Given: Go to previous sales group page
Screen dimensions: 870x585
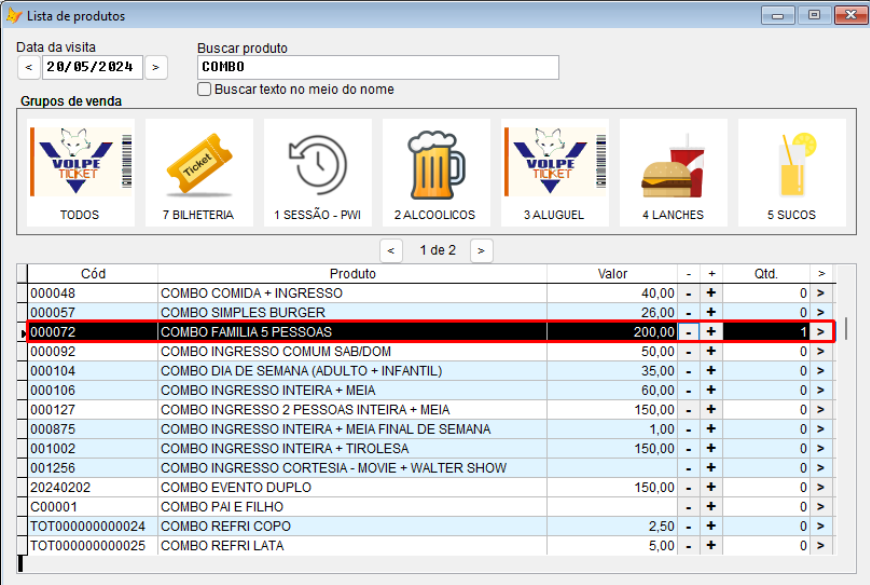Looking at the screenshot, I should 392,250.
